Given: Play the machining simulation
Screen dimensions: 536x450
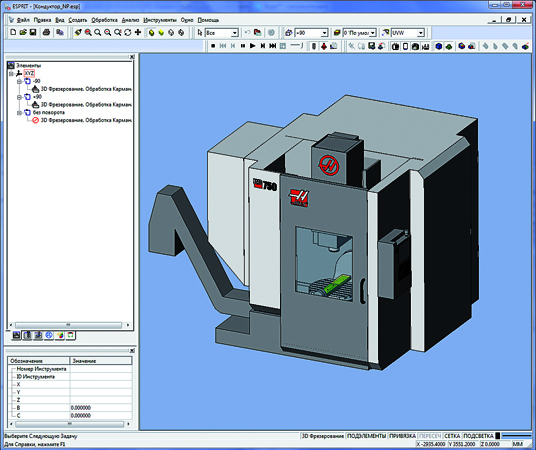Looking at the screenshot, I should (253, 45).
